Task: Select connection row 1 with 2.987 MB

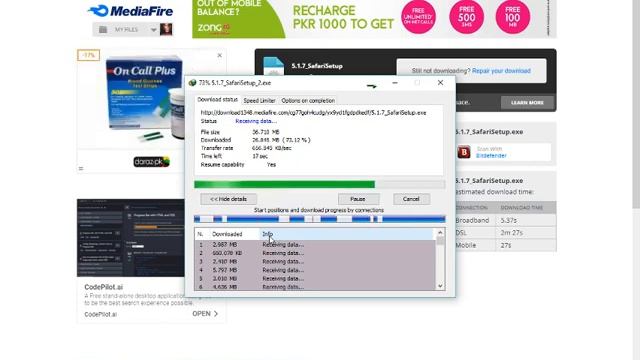Action: pos(315,244)
